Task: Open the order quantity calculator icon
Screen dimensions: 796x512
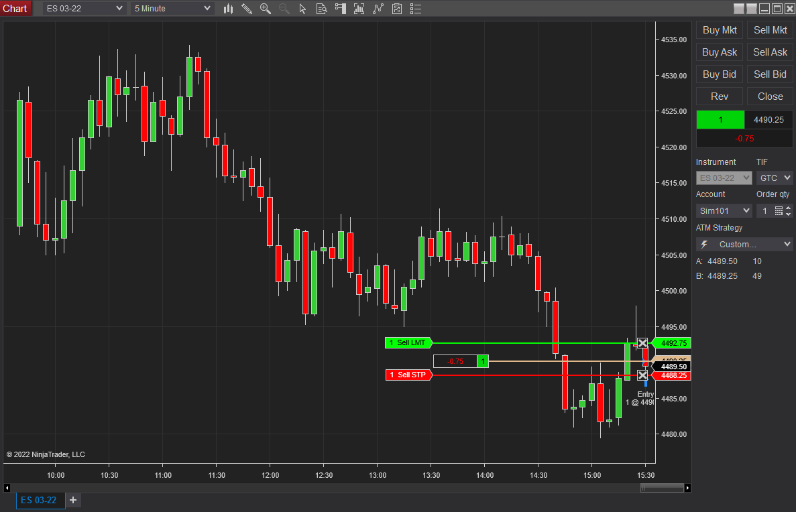Action: pyautogui.click(x=778, y=211)
